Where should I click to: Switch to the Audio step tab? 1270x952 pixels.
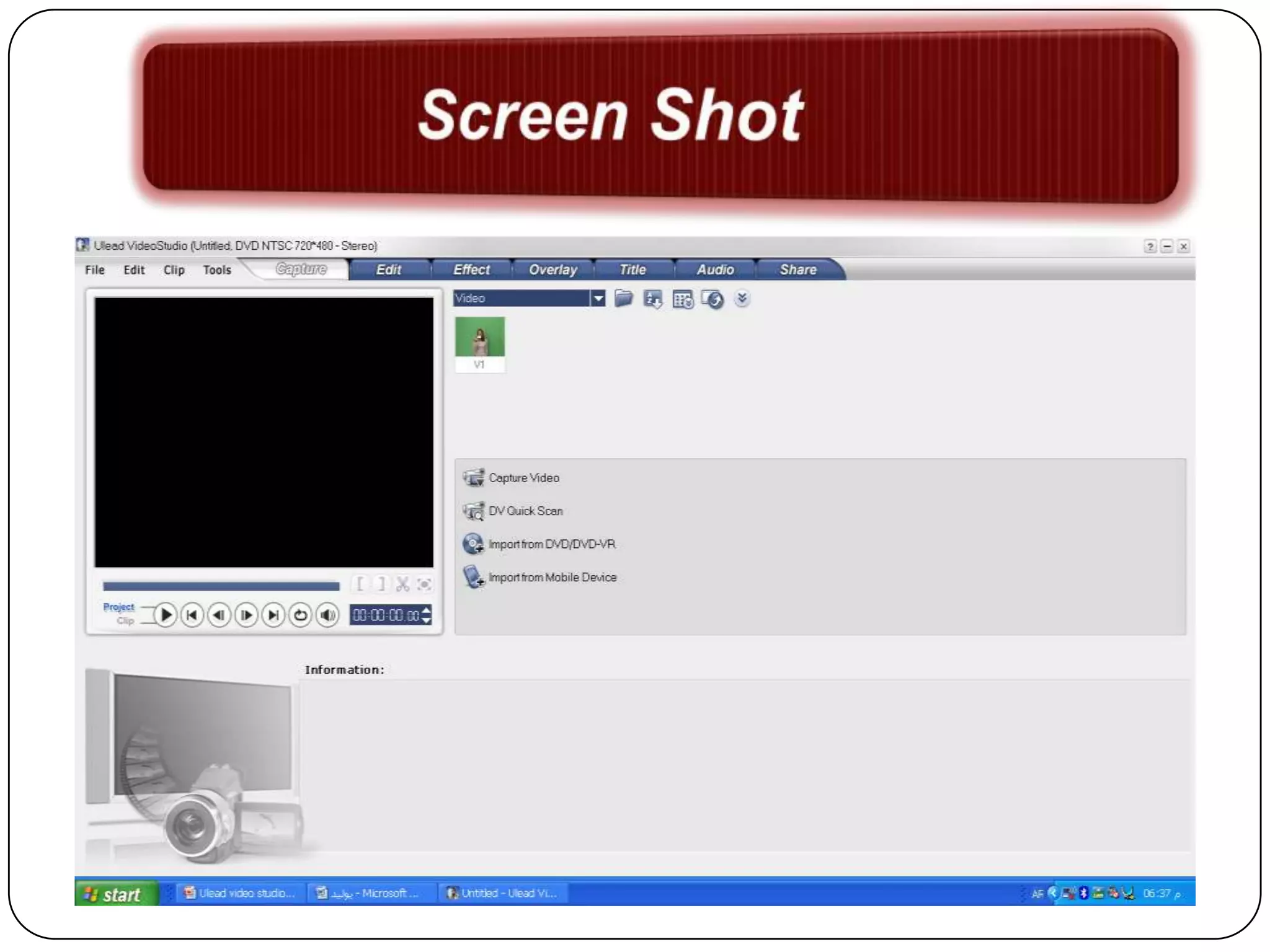point(715,270)
